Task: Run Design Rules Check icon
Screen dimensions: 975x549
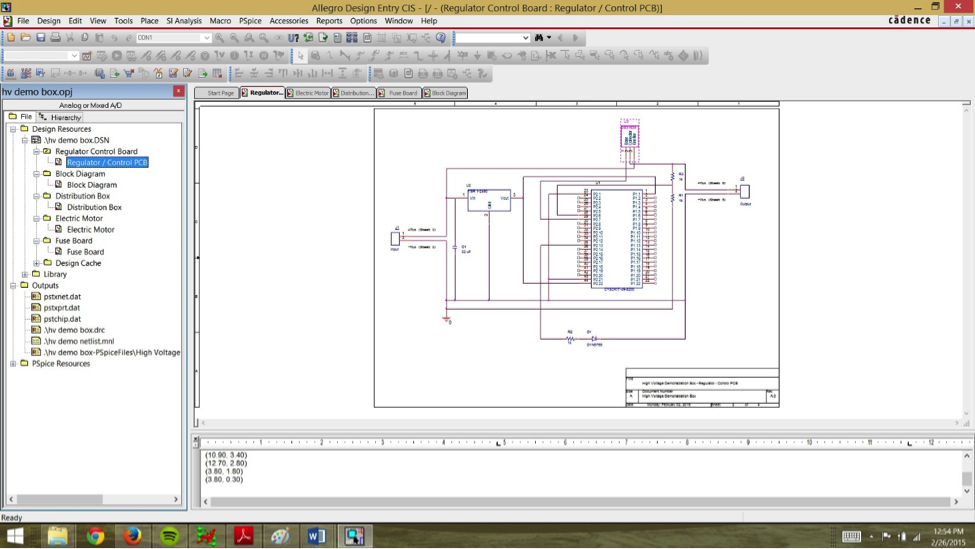Action: click(323, 37)
